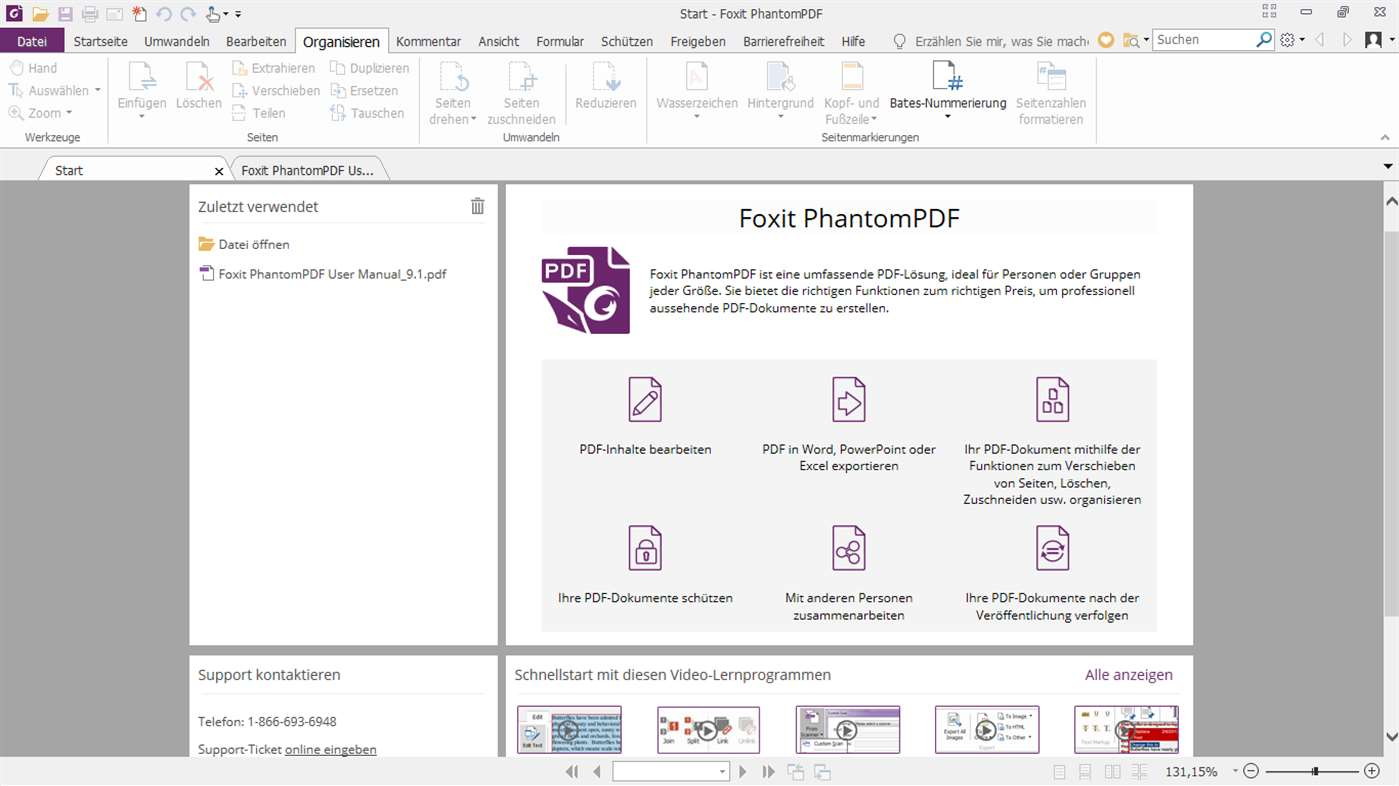Close the Start tab
Viewport: 1399px width, 786px height.
click(x=219, y=171)
